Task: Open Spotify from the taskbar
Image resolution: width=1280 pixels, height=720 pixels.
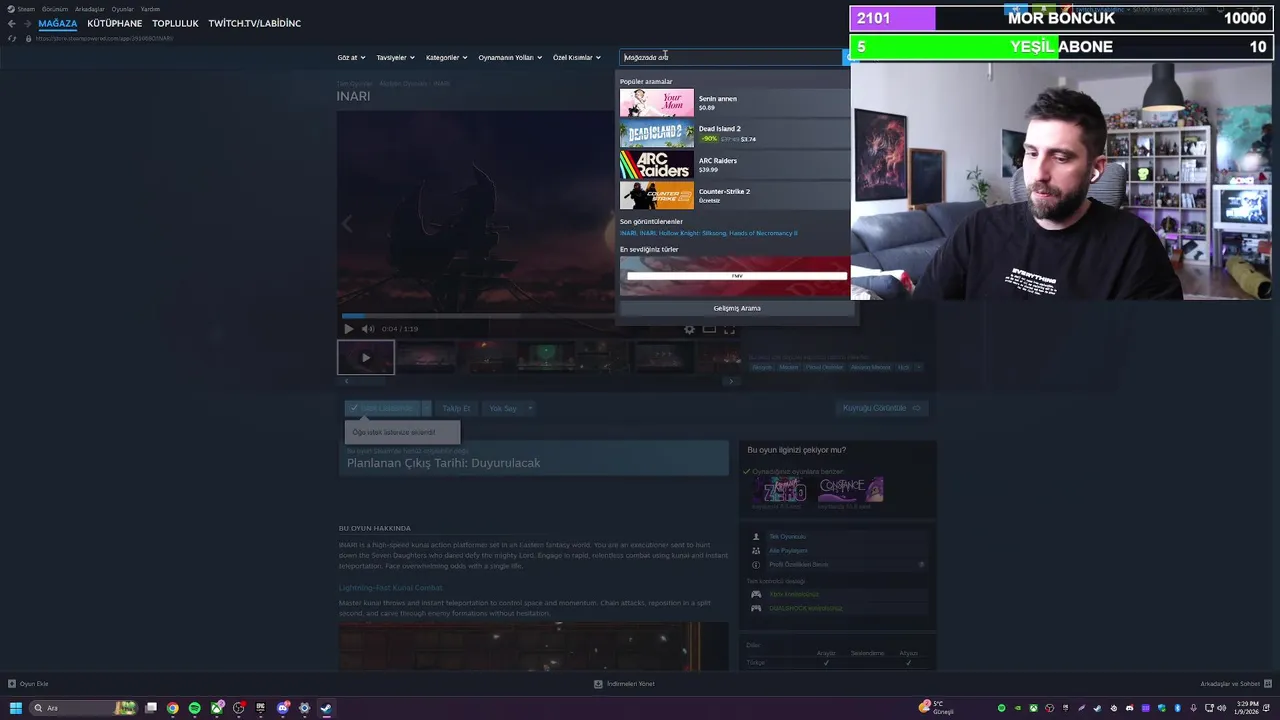Action: [195, 708]
